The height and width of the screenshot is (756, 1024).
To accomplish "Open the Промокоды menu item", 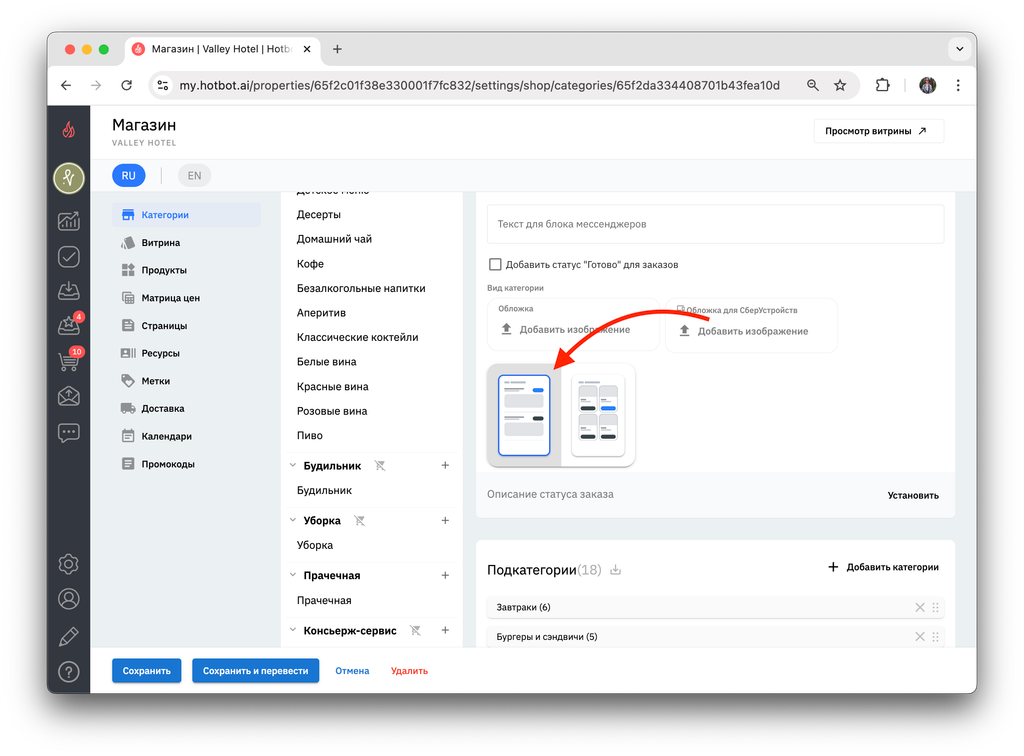I will click(x=187, y=464).
